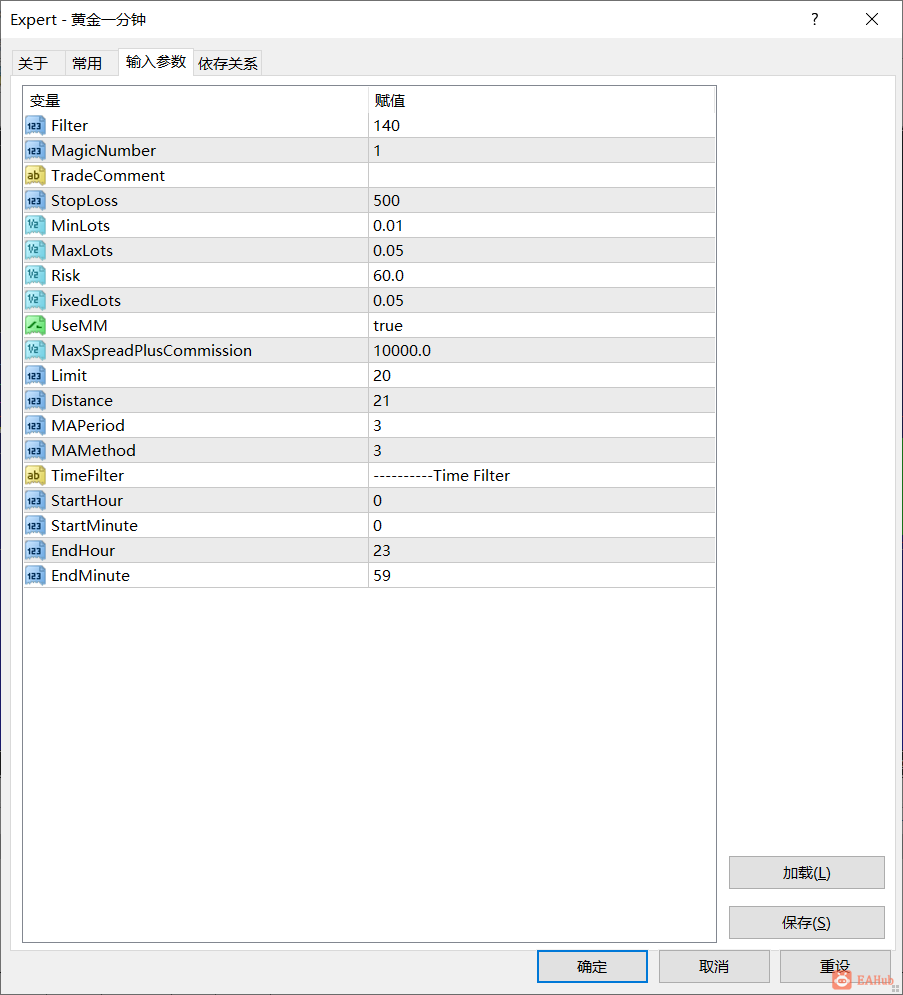Confirm with the 确定 button
The image size is (903, 995).
[592, 966]
